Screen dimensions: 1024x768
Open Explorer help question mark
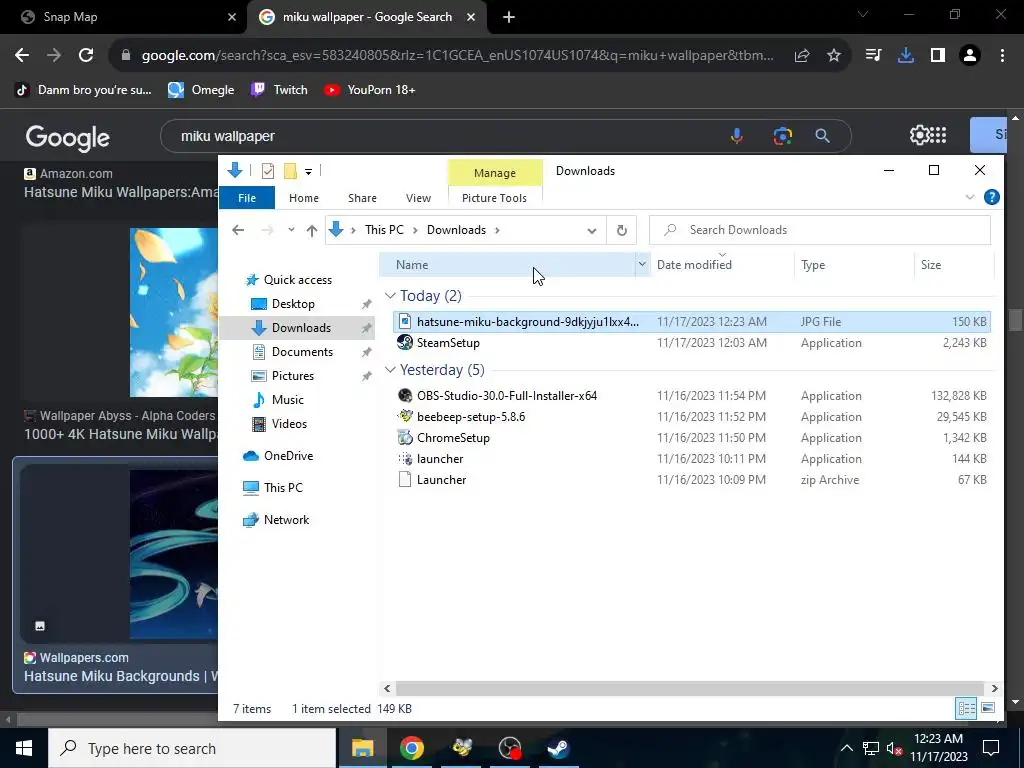click(x=991, y=197)
